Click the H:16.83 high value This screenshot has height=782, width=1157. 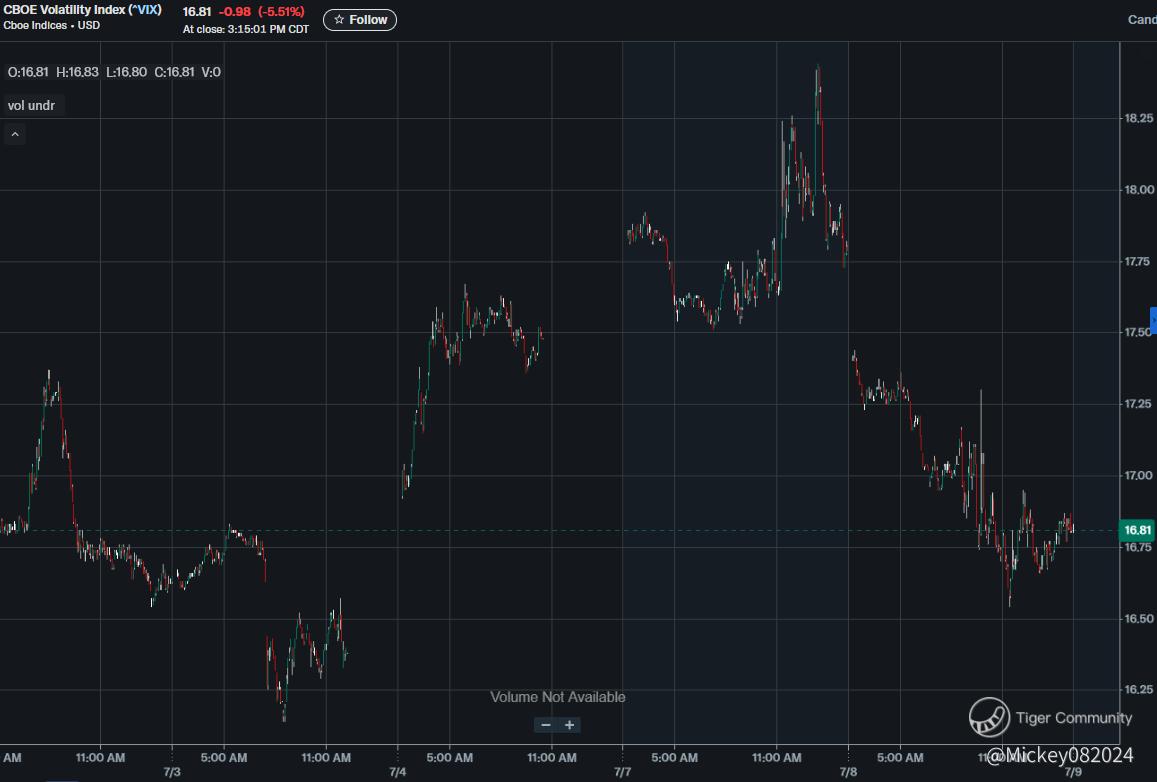click(77, 72)
